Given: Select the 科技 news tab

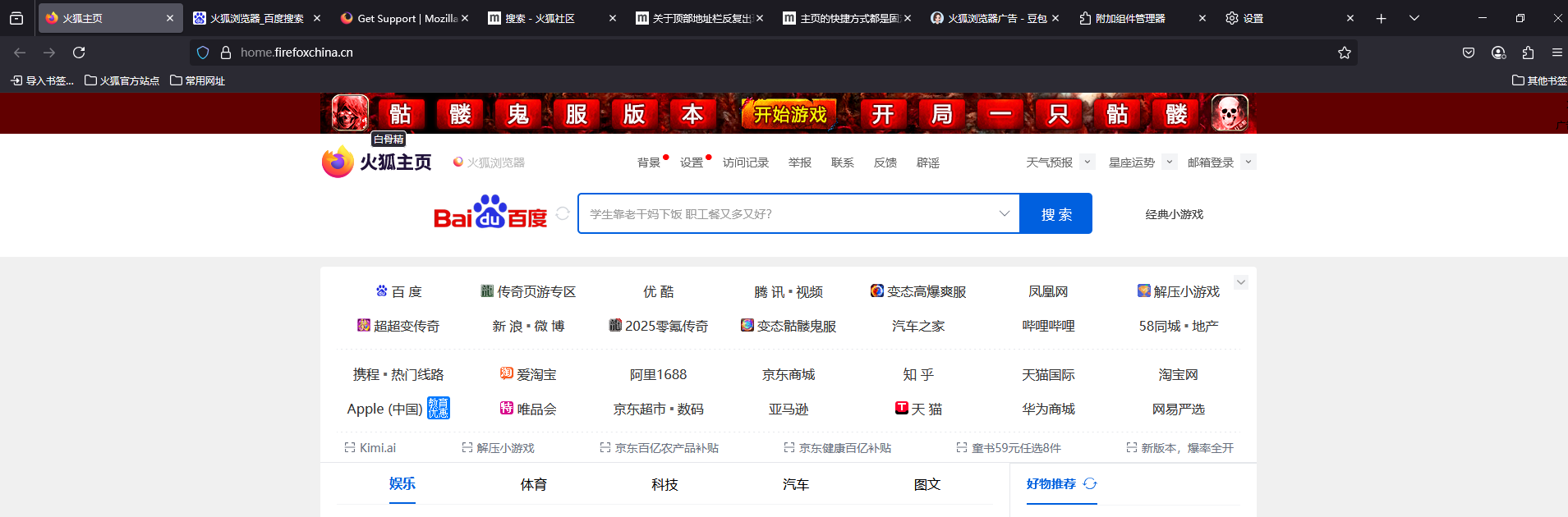Looking at the screenshot, I should pos(664,484).
